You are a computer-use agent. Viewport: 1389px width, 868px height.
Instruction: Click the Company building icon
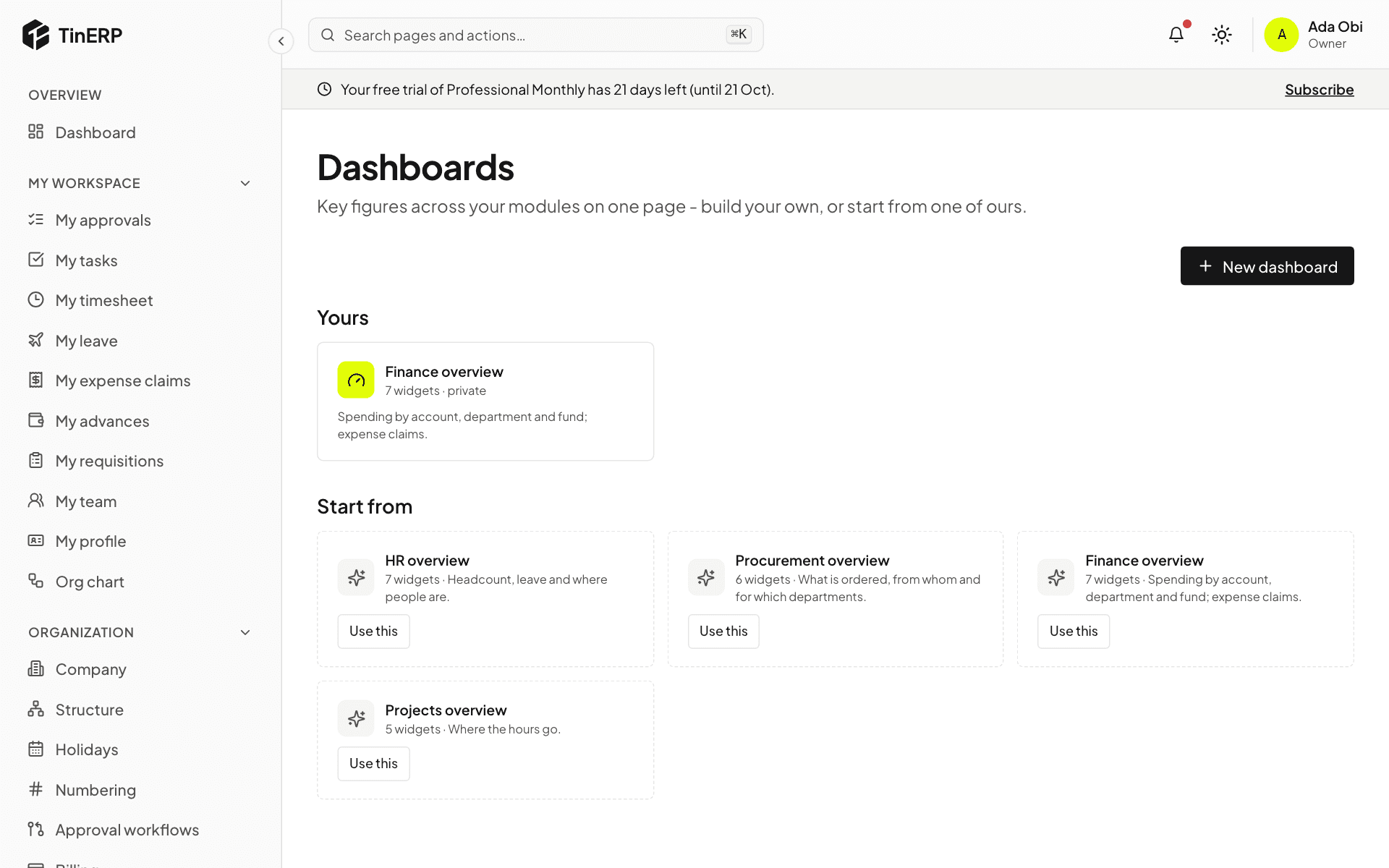[x=35, y=668]
